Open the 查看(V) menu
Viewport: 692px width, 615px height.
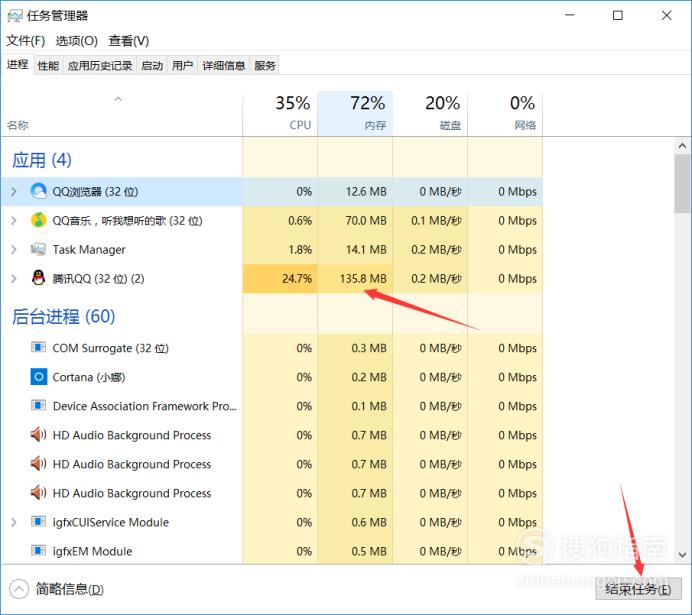[x=128, y=41]
